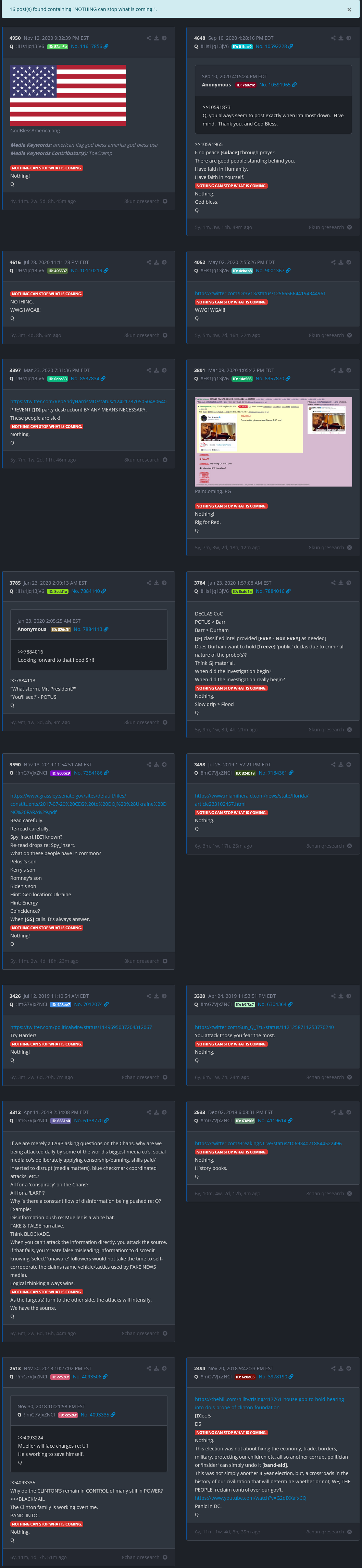Share post 4950
The image size is (362, 1568).
point(148,38)
